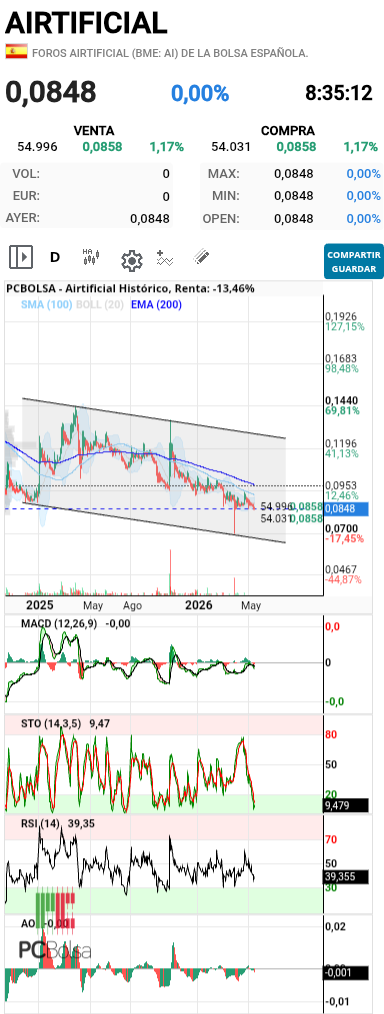384x1014 pixels.
Task: Click the Ago date axis label
Action: pyautogui.click(x=133, y=607)
